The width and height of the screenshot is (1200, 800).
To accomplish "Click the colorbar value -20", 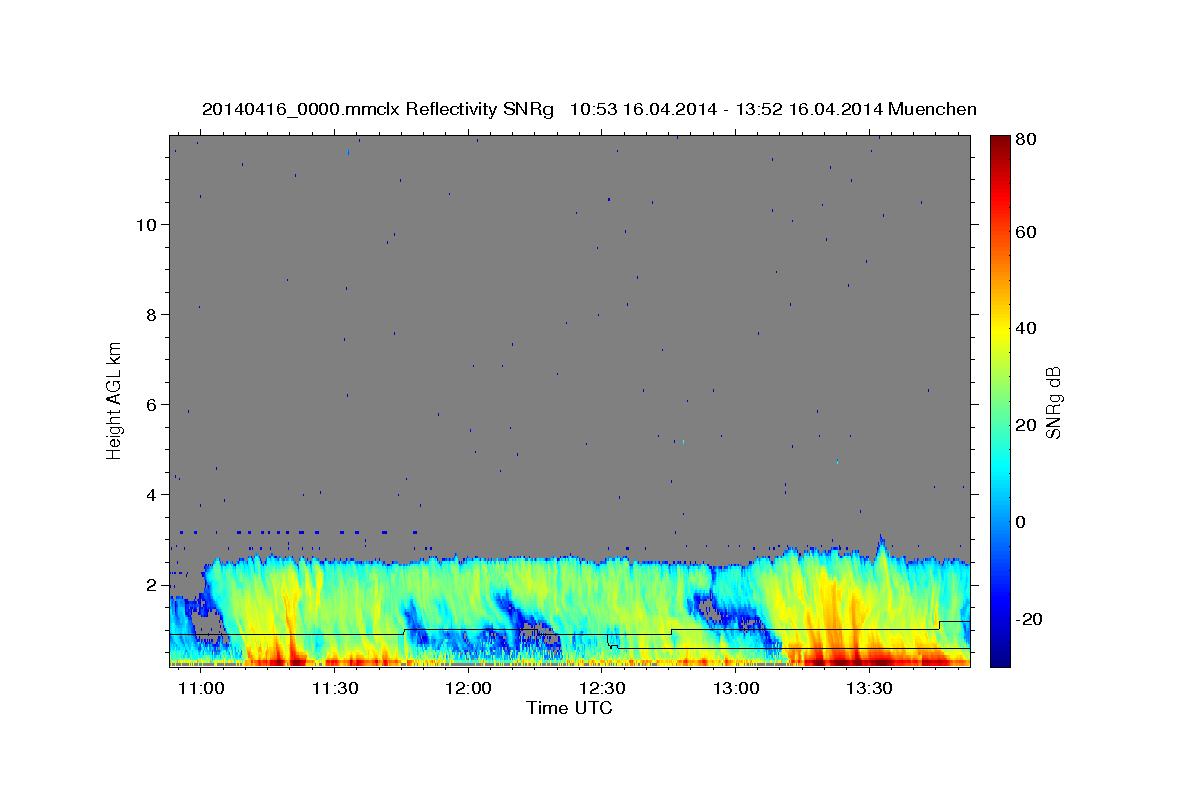I will point(1028,619).
